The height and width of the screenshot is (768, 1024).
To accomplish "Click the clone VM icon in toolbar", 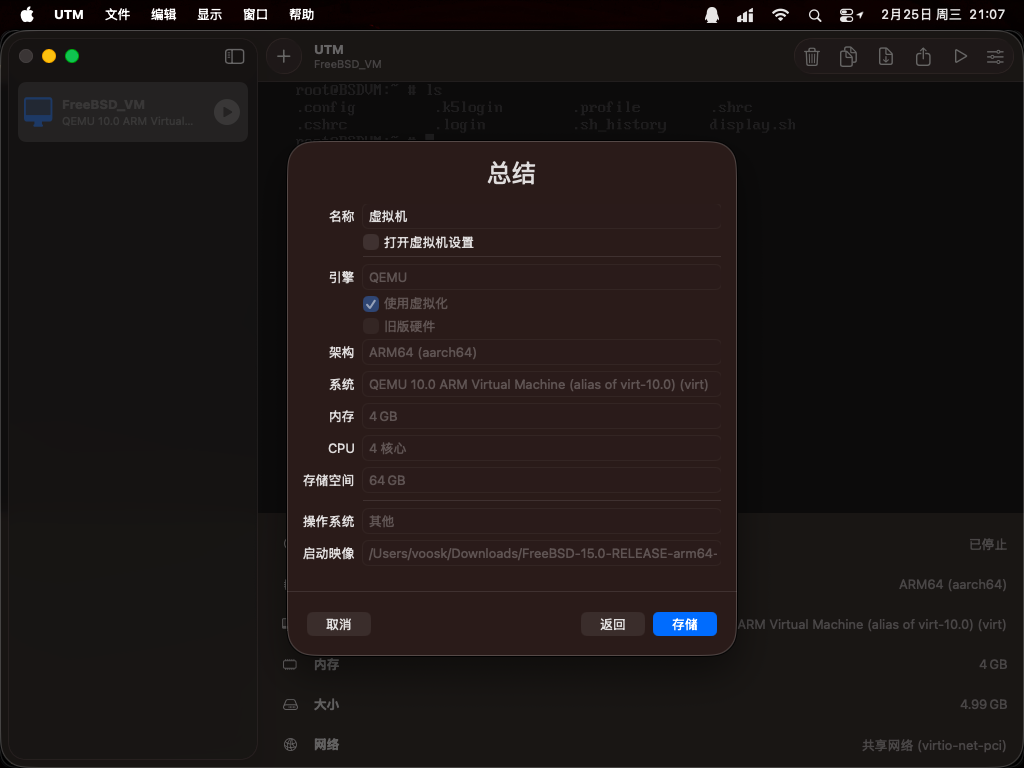I will [848, 57].
